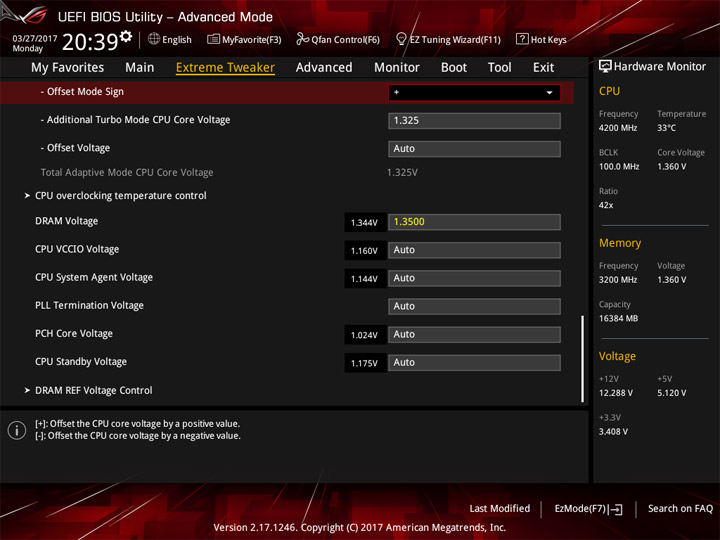
Task: Open the Boot tab
Action: pyautogui.click(x=454, y=68)
